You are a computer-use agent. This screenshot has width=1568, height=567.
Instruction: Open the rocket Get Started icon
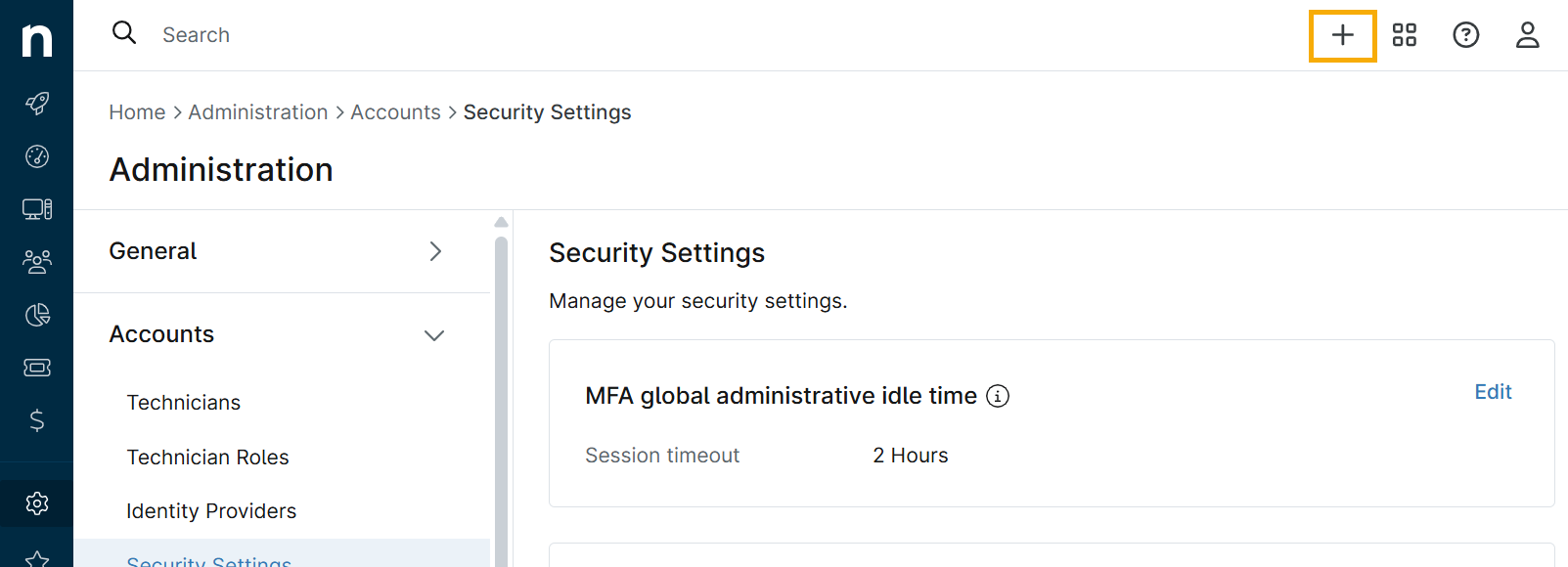[37, 103]
